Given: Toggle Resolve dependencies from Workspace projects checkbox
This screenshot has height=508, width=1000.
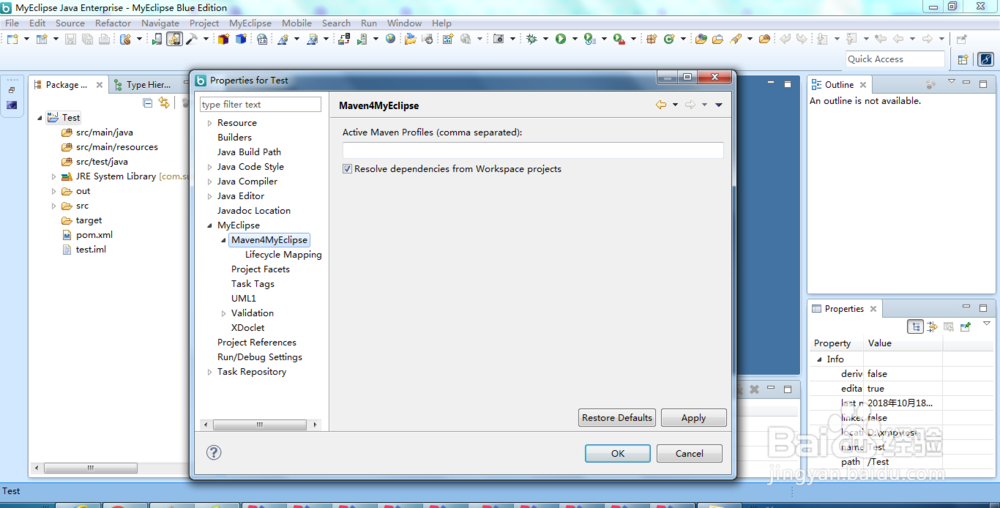Looking at the screenshot, I should tap(347, 169).
